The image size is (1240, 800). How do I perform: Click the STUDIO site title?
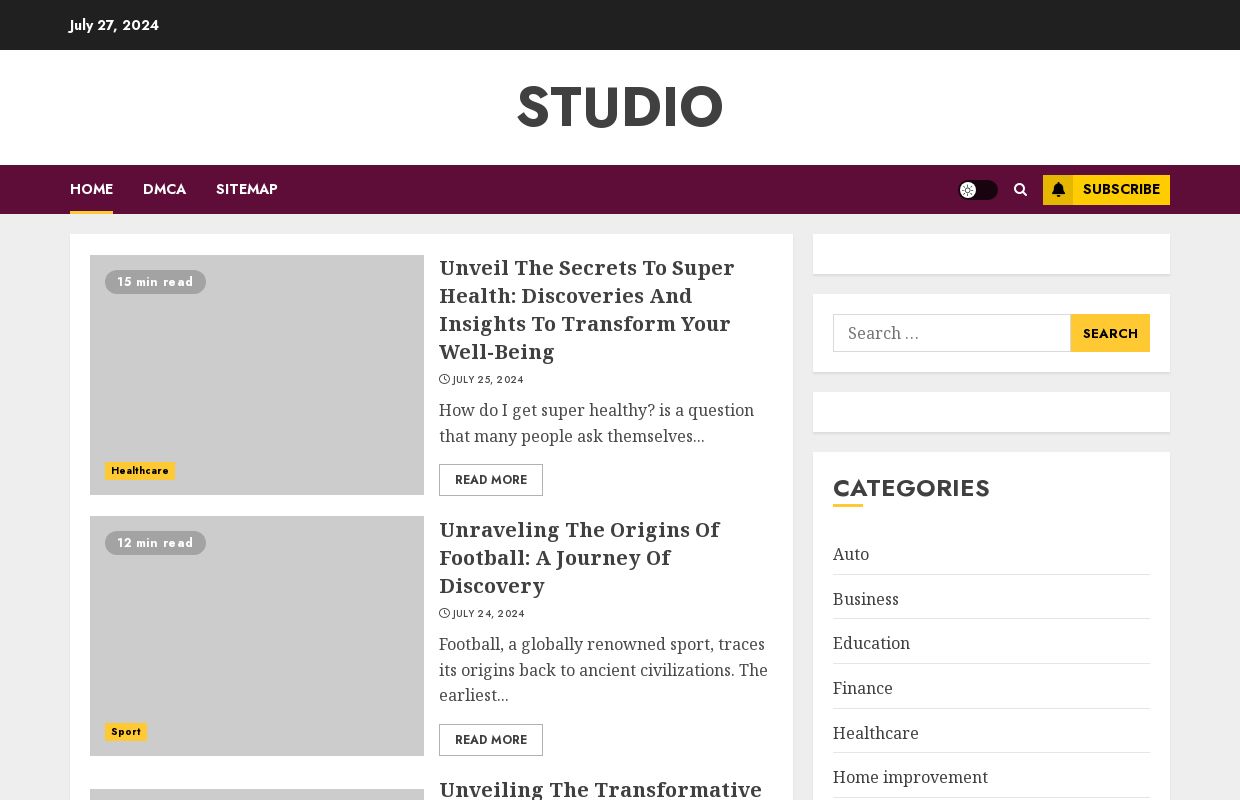(x=620, y=107)
